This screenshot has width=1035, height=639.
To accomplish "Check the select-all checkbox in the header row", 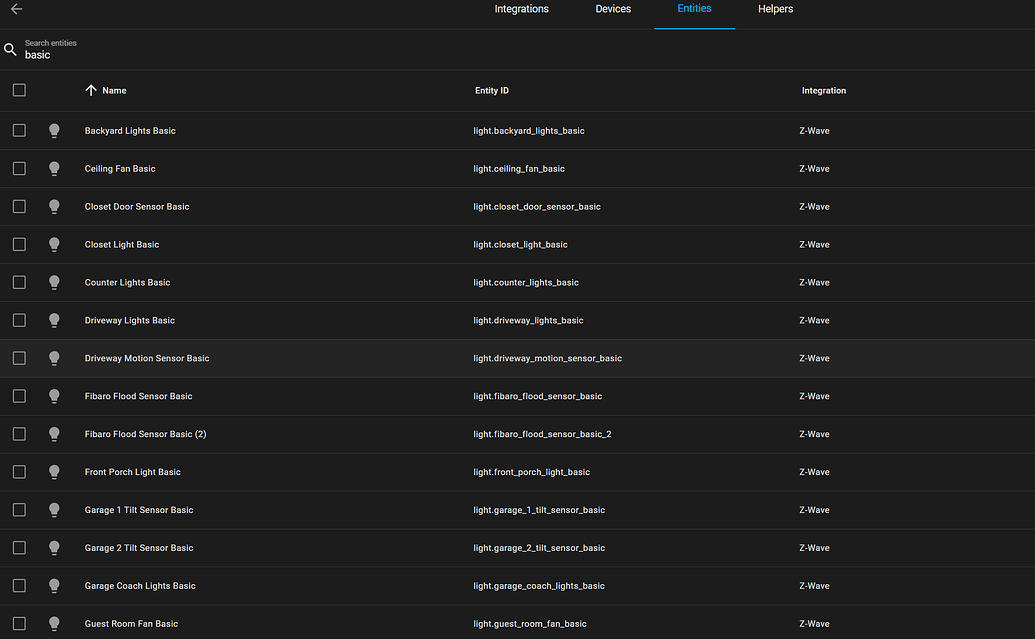I will 19,89.
